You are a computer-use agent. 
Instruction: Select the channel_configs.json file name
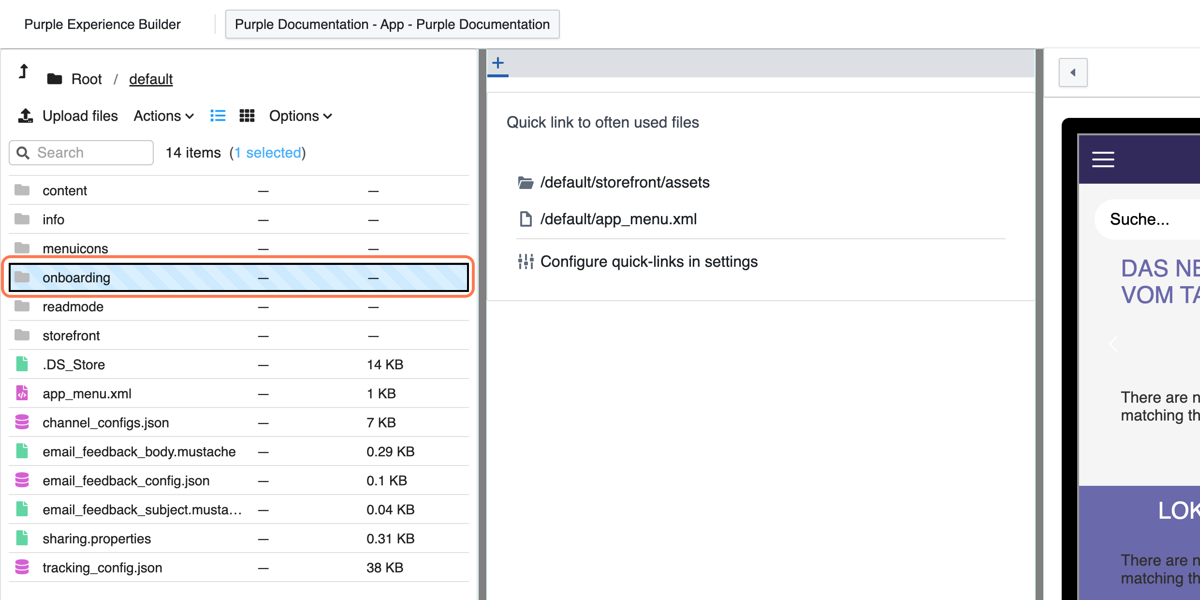(x=106, y=423)
